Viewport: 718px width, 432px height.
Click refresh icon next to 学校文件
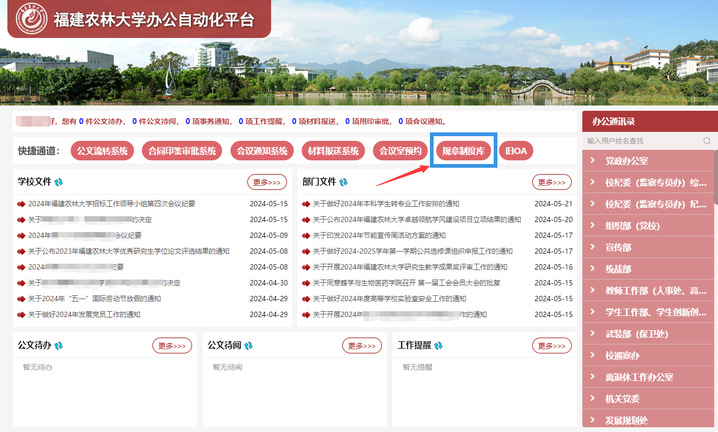tap(59, 183)
